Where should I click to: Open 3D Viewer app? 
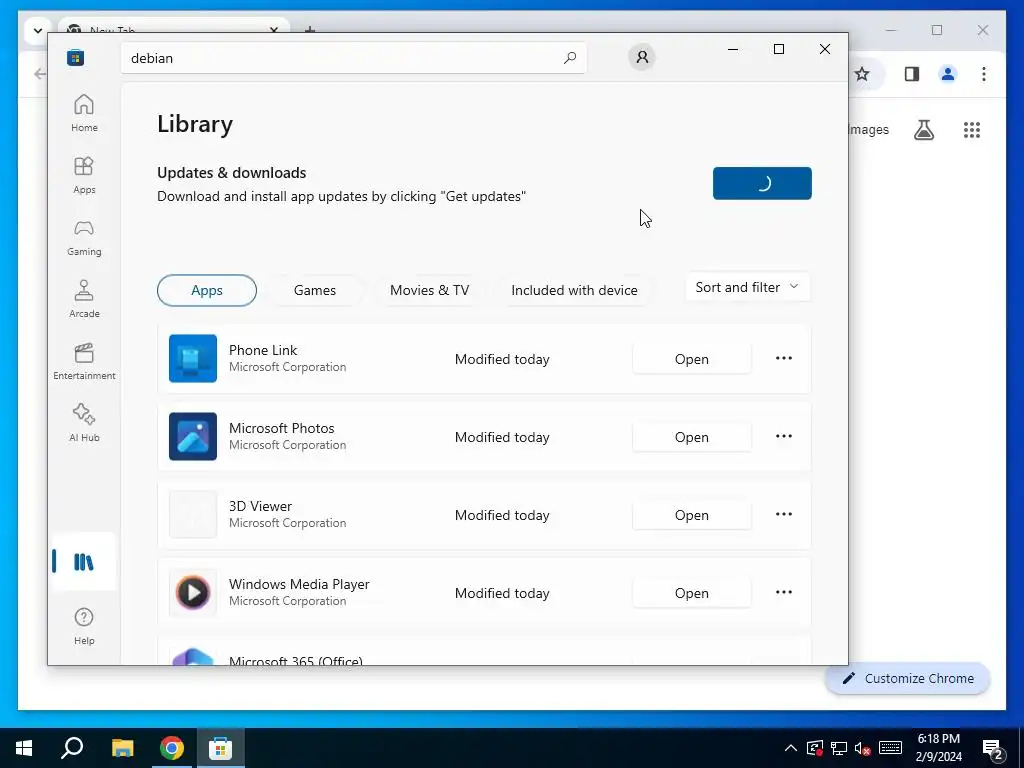[692, 515]
